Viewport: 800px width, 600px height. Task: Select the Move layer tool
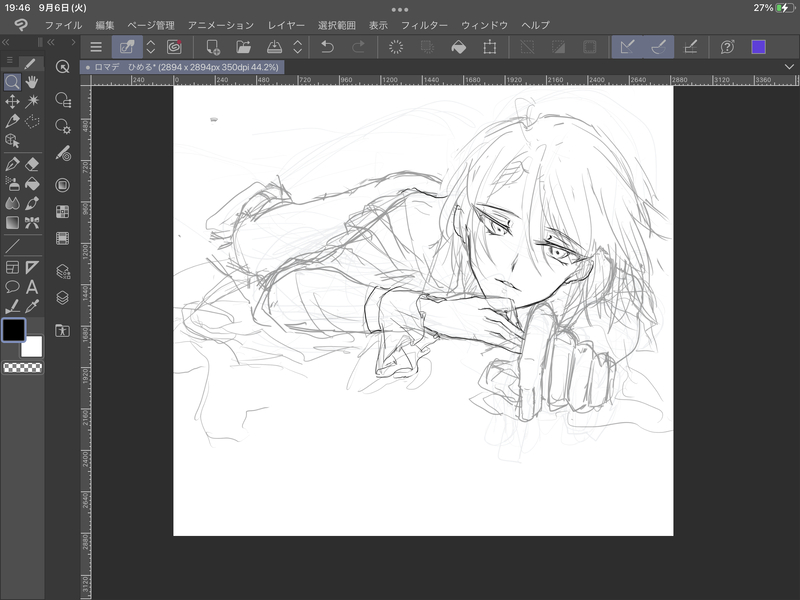12,102
